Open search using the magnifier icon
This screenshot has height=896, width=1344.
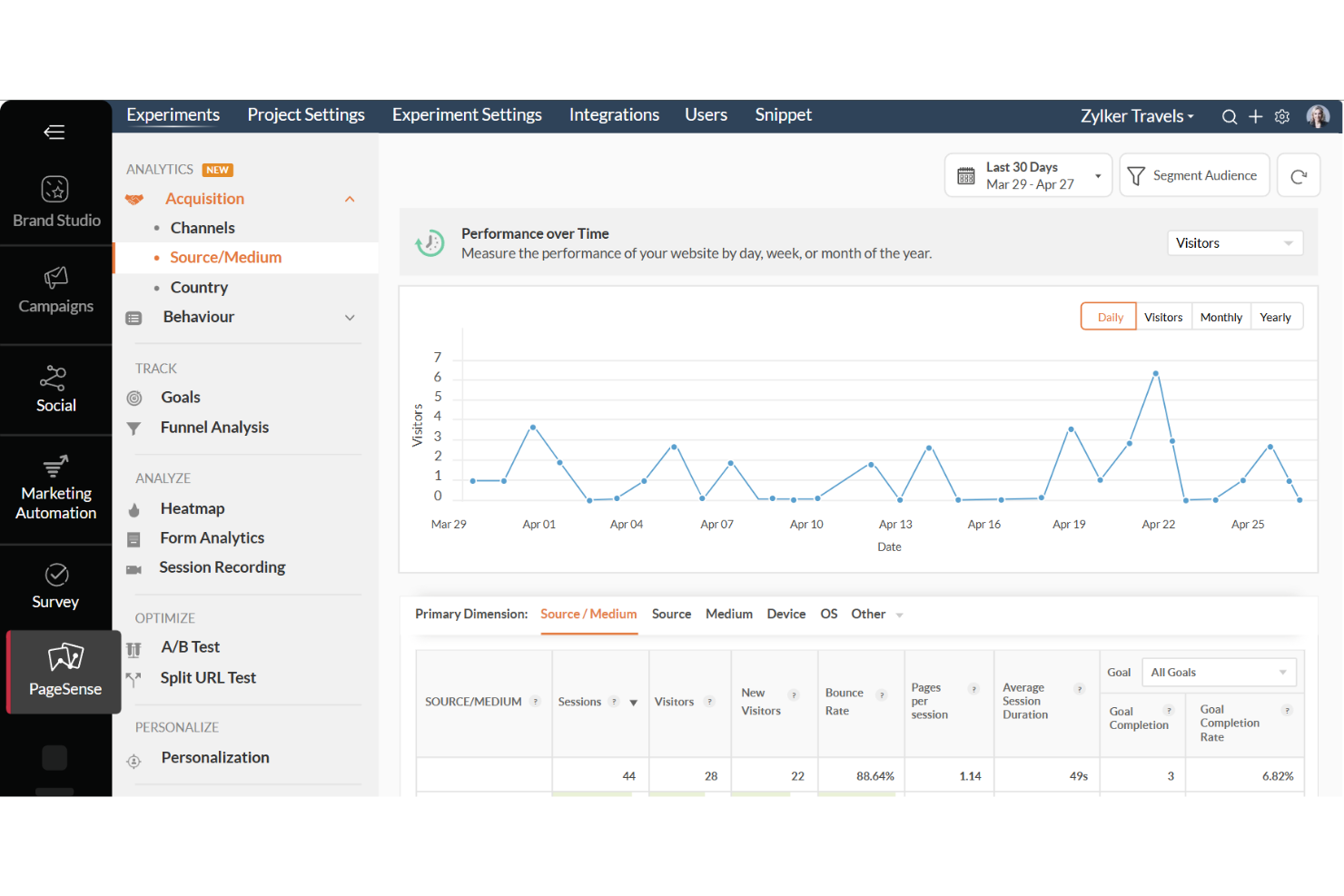click(1230, 116)
